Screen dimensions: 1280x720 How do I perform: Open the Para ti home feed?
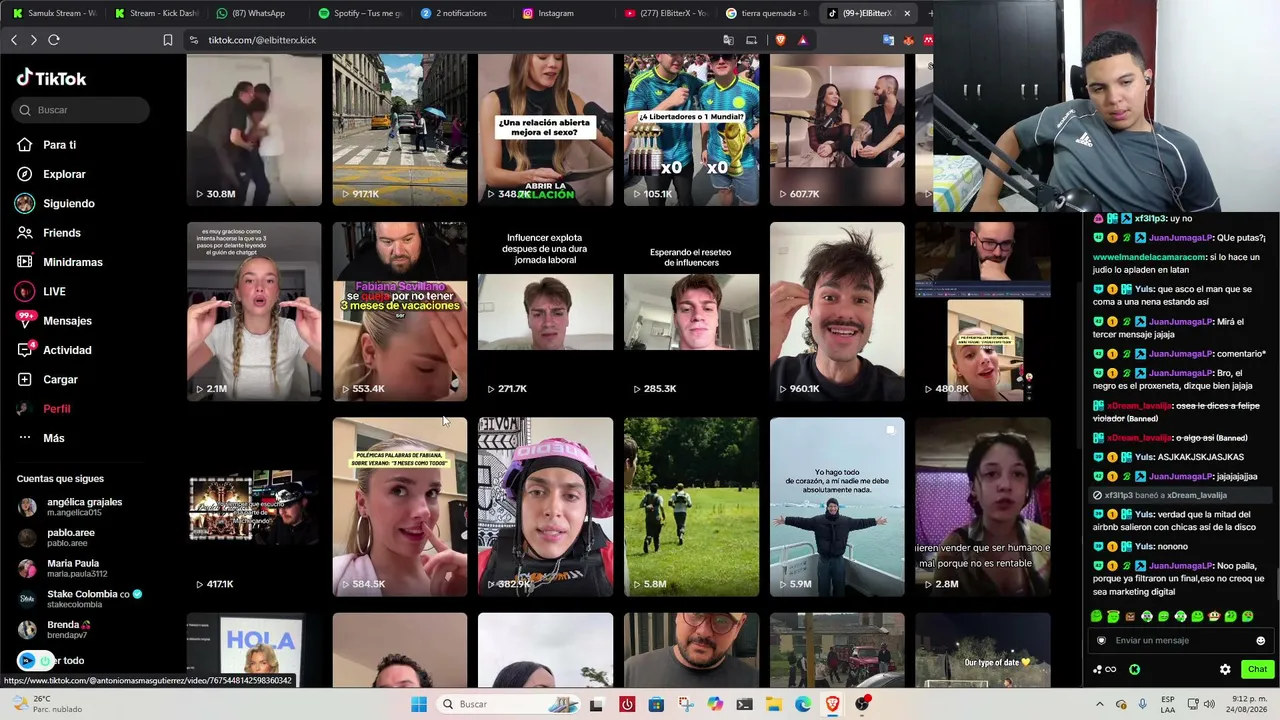pyautogui.click(x=59, y=145)
